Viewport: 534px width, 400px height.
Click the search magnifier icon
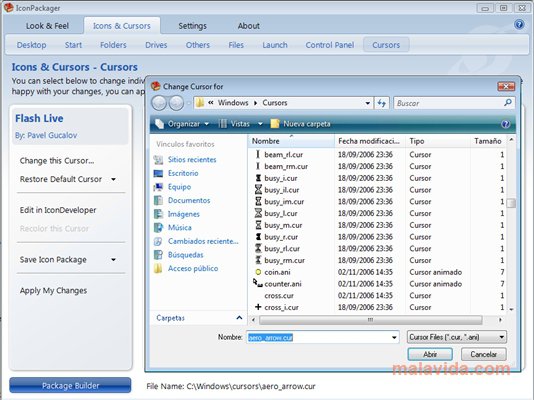click(x=508, y=102)
